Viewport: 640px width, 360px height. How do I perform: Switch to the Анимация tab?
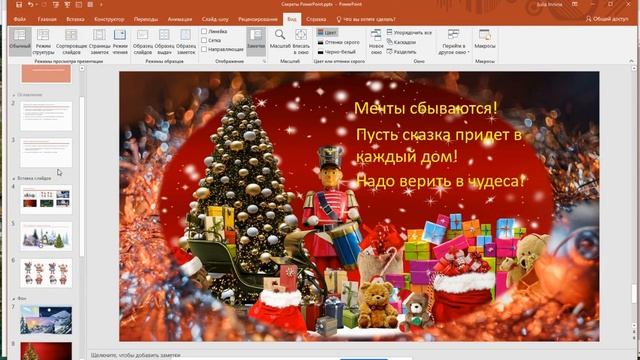click(180, 19)
